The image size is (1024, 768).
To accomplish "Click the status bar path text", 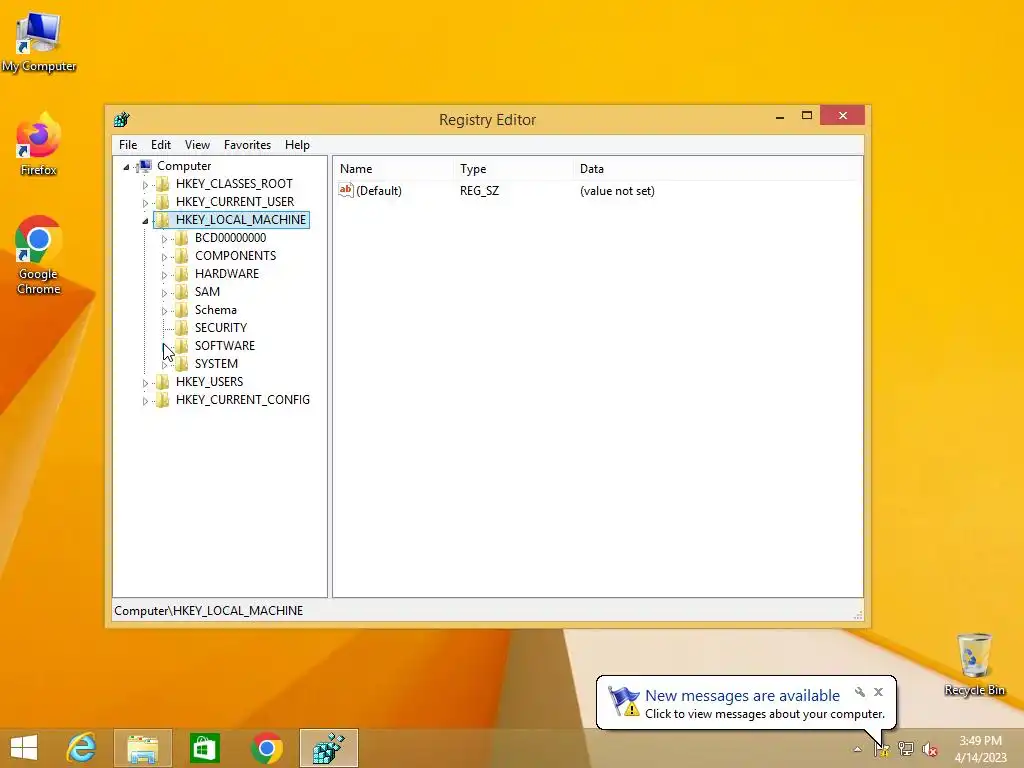I will [x=208, y=611].
